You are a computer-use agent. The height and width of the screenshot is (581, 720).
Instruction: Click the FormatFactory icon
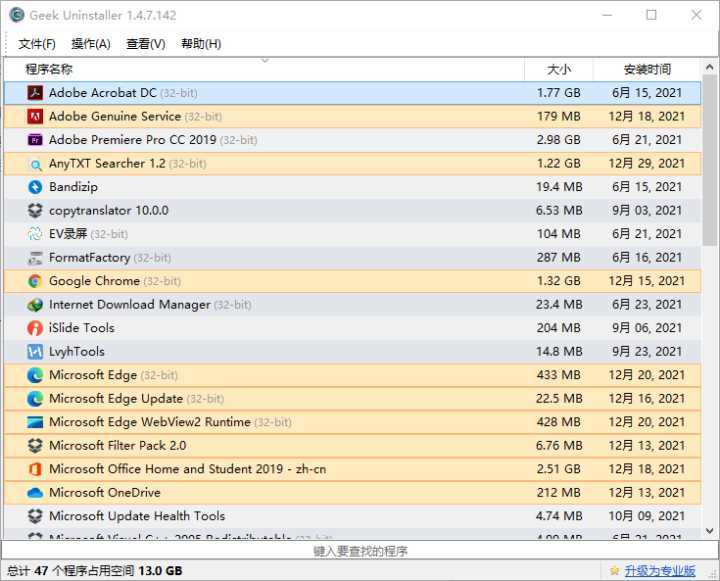[x=35, y=258]
